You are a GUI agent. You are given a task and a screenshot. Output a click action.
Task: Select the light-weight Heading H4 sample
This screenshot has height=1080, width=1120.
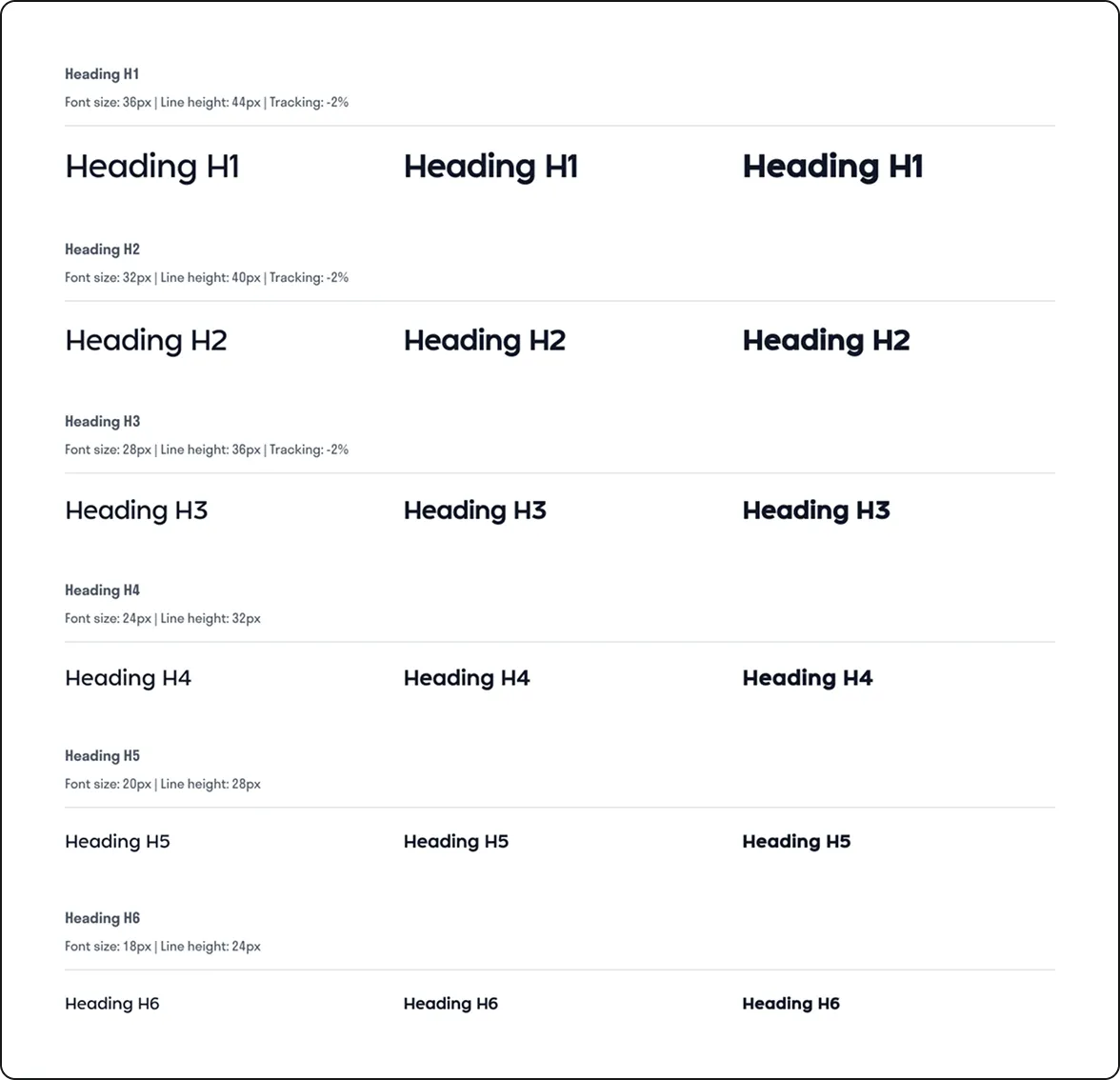[128, 678]
